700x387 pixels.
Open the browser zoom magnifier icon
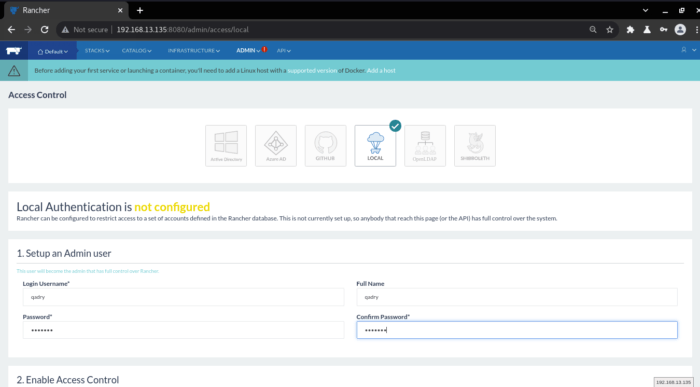click(x=593, y=29)
